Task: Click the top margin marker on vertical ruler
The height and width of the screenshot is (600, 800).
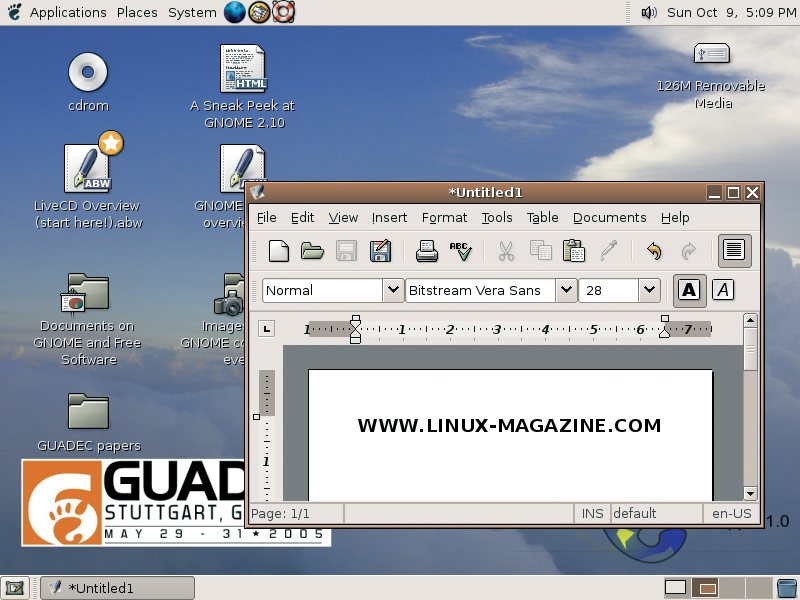Action: (257, 417)
